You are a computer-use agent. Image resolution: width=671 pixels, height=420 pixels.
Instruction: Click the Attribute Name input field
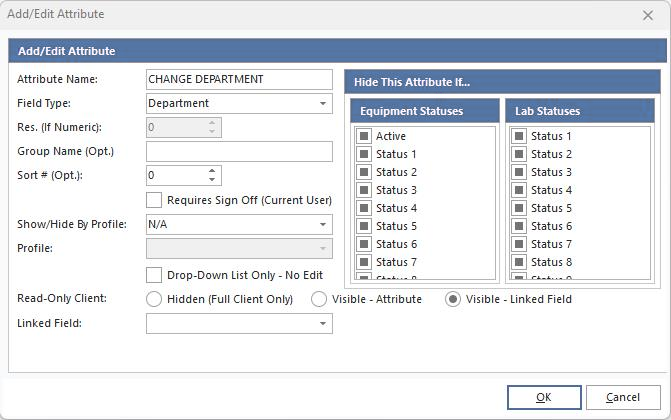239,80
